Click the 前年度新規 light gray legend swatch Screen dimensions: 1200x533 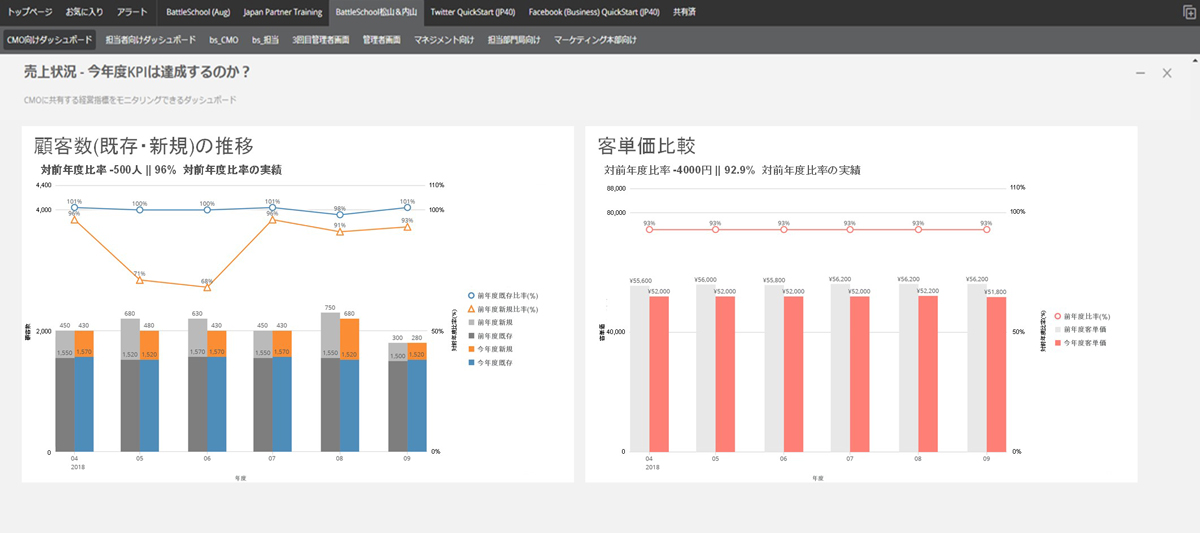pyautogui.click(x=472, y=322)
